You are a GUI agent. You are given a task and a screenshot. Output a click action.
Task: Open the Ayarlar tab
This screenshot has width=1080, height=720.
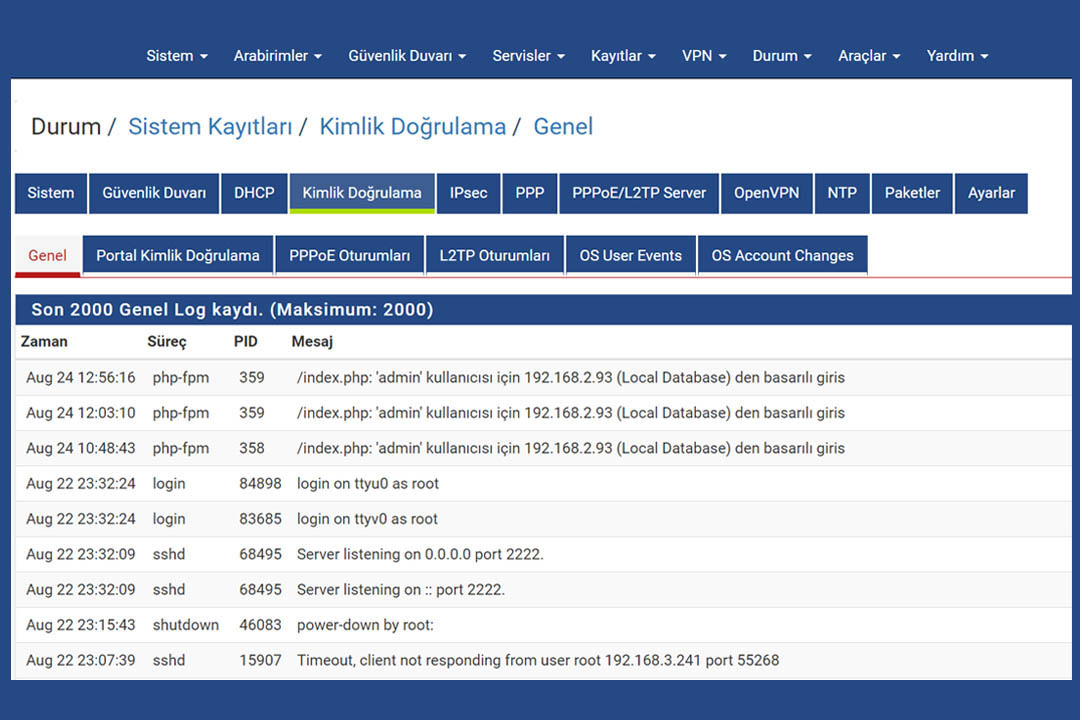991,193
